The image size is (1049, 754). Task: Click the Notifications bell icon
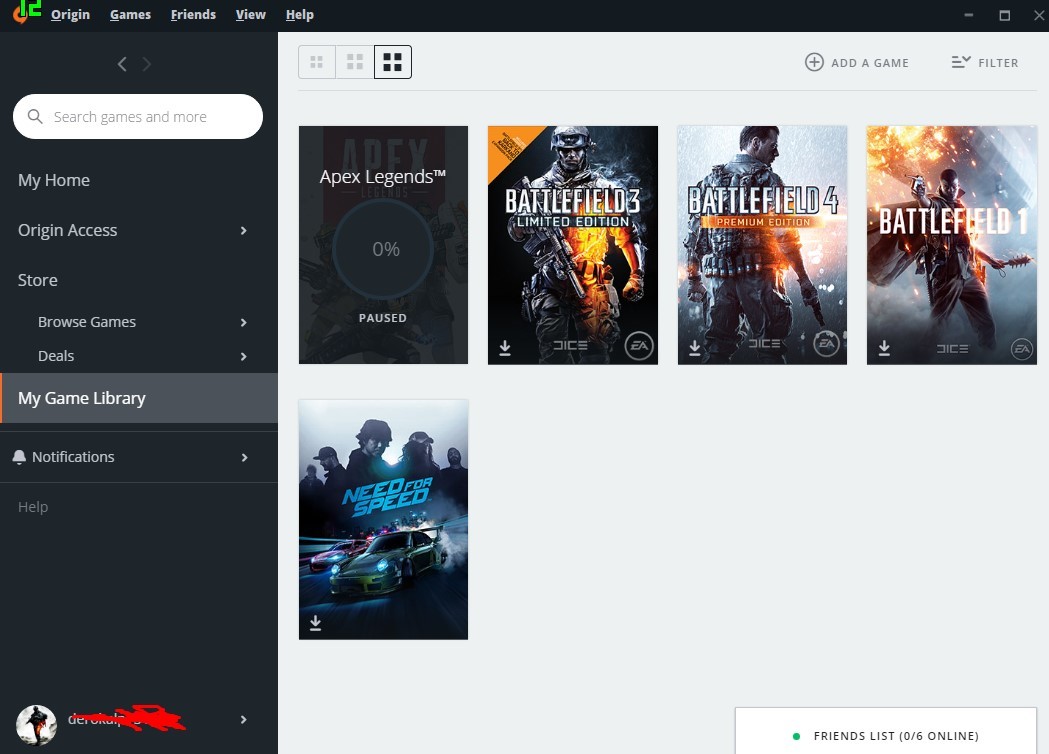click(19, 457)
